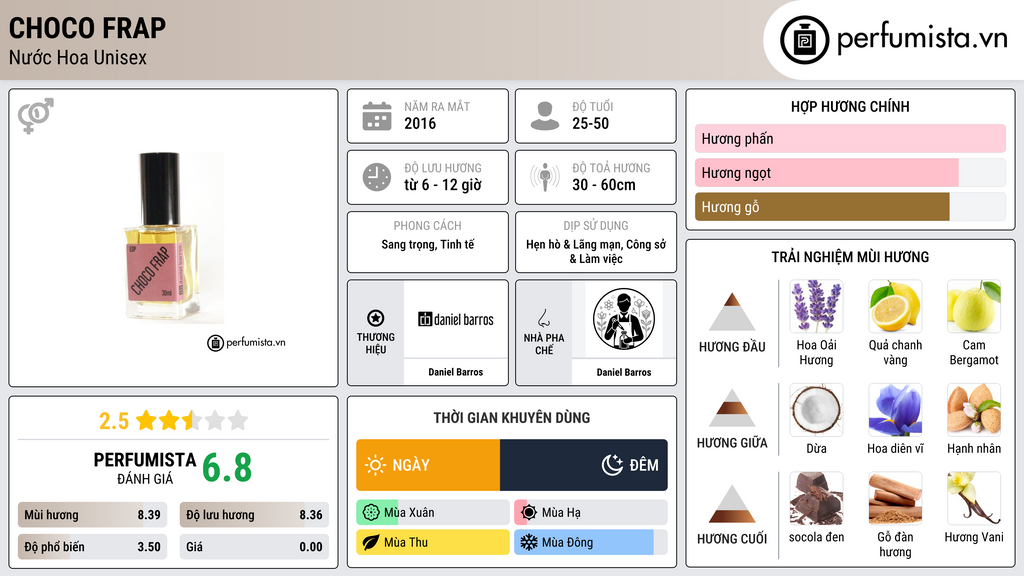
Task: Select the lemon Quả chanh vàng note
Action: pyautogui.click(x=895, y=306)
